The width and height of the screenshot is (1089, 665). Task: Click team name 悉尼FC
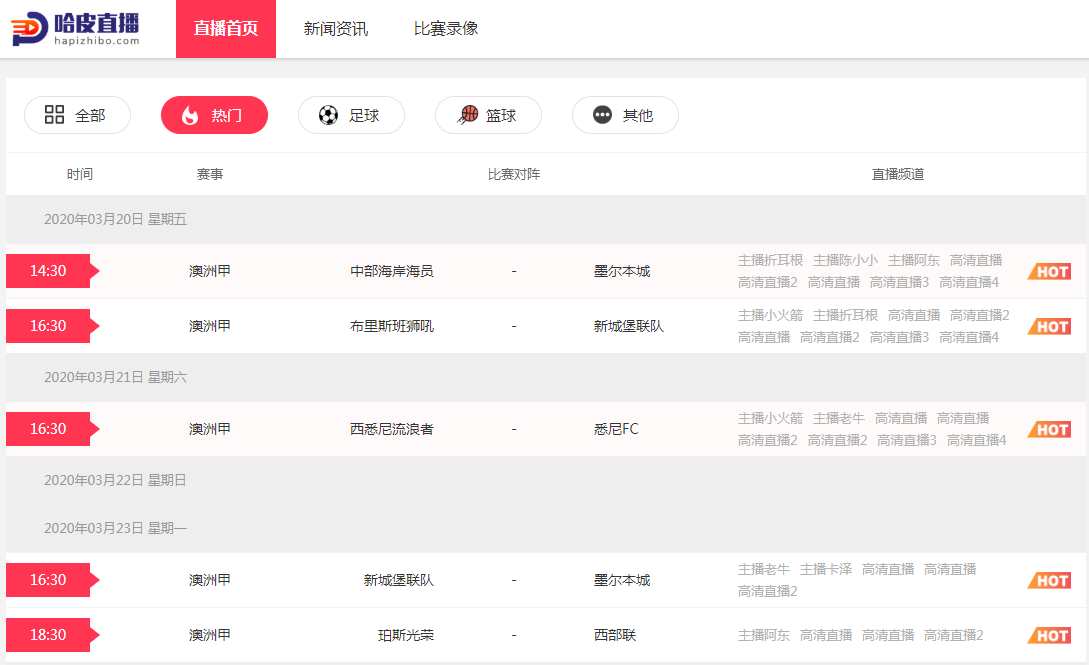616,429
